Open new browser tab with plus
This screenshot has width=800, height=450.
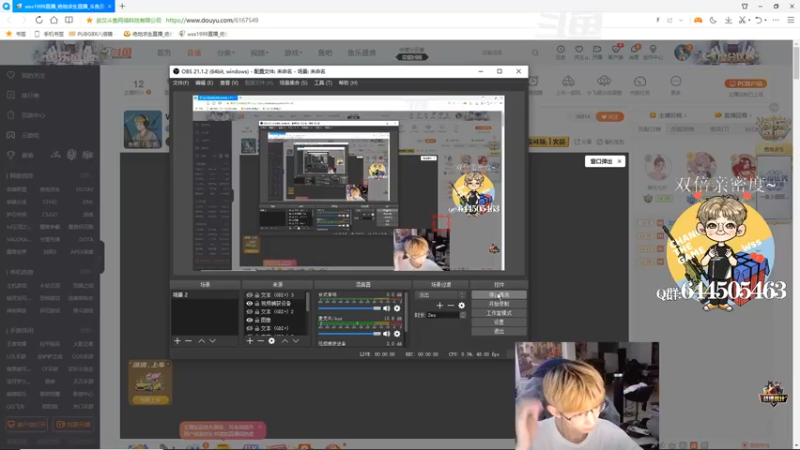(x=122, y=6)
